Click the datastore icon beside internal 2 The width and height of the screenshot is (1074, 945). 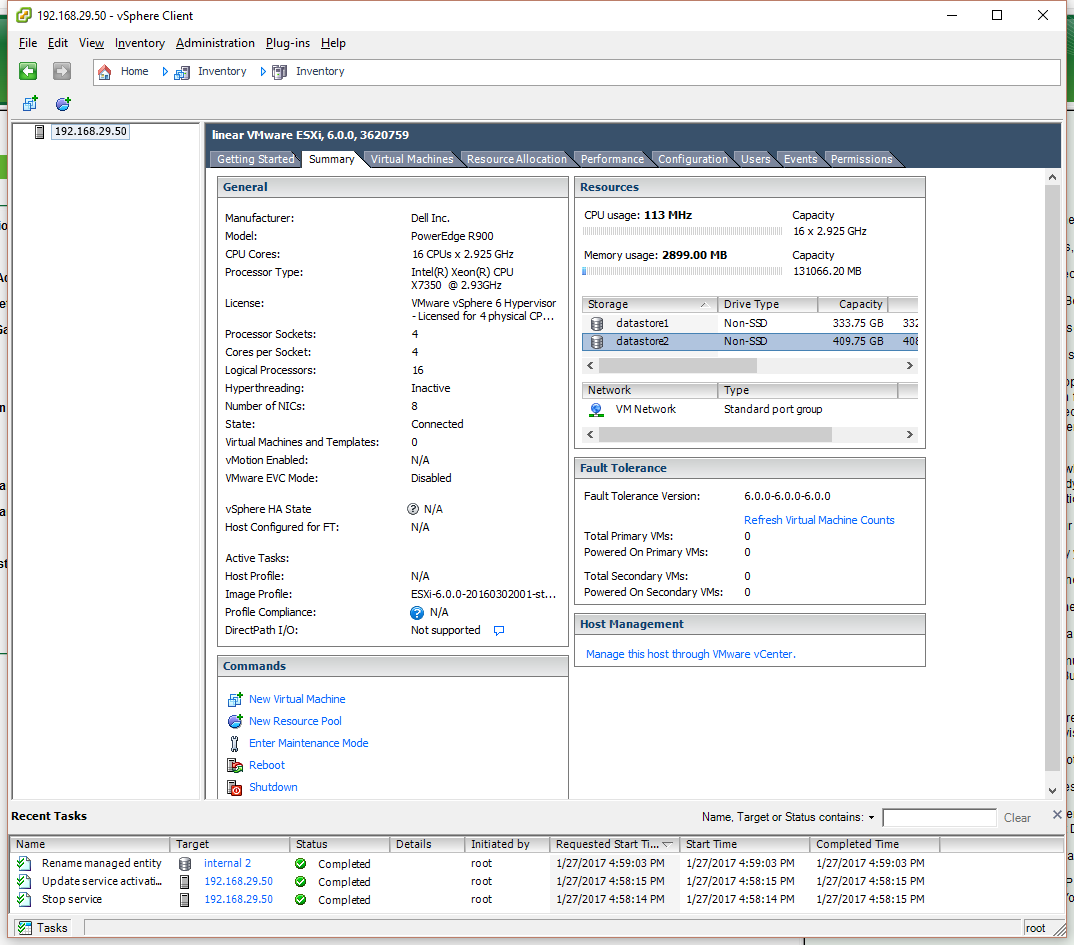point(185,864)
